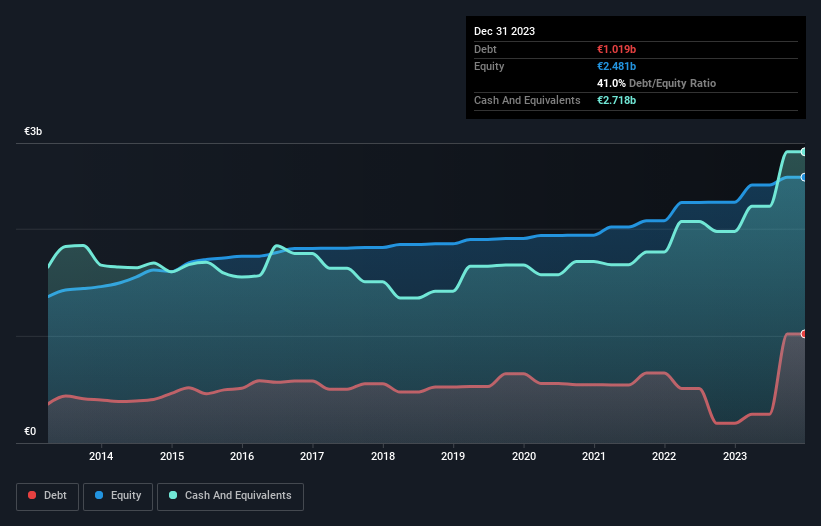
Task: Toggle the Cash And Equivalents legend button
Action: [x=230, y=496]
